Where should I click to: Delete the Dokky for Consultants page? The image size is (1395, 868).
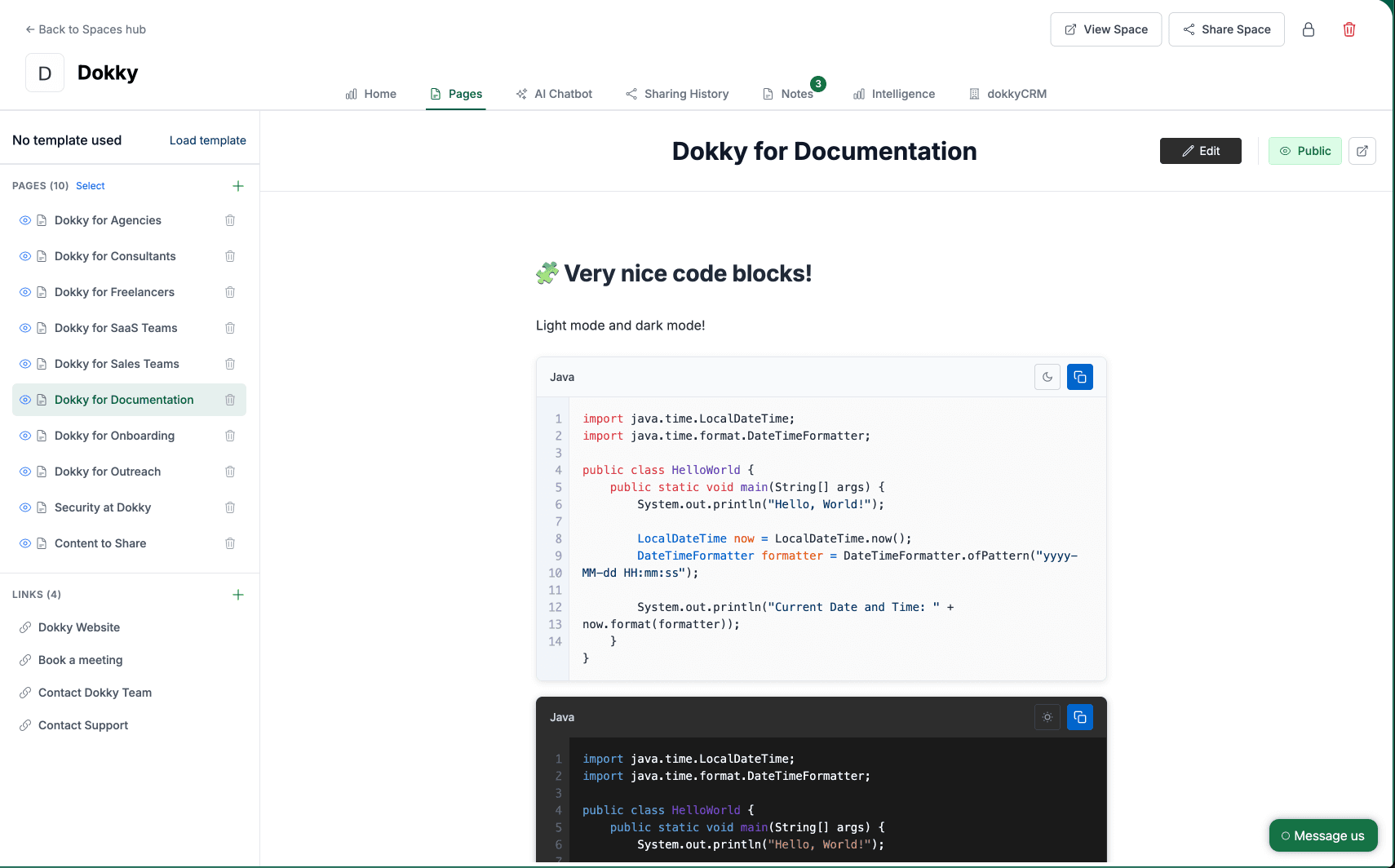tap(230, 256)
